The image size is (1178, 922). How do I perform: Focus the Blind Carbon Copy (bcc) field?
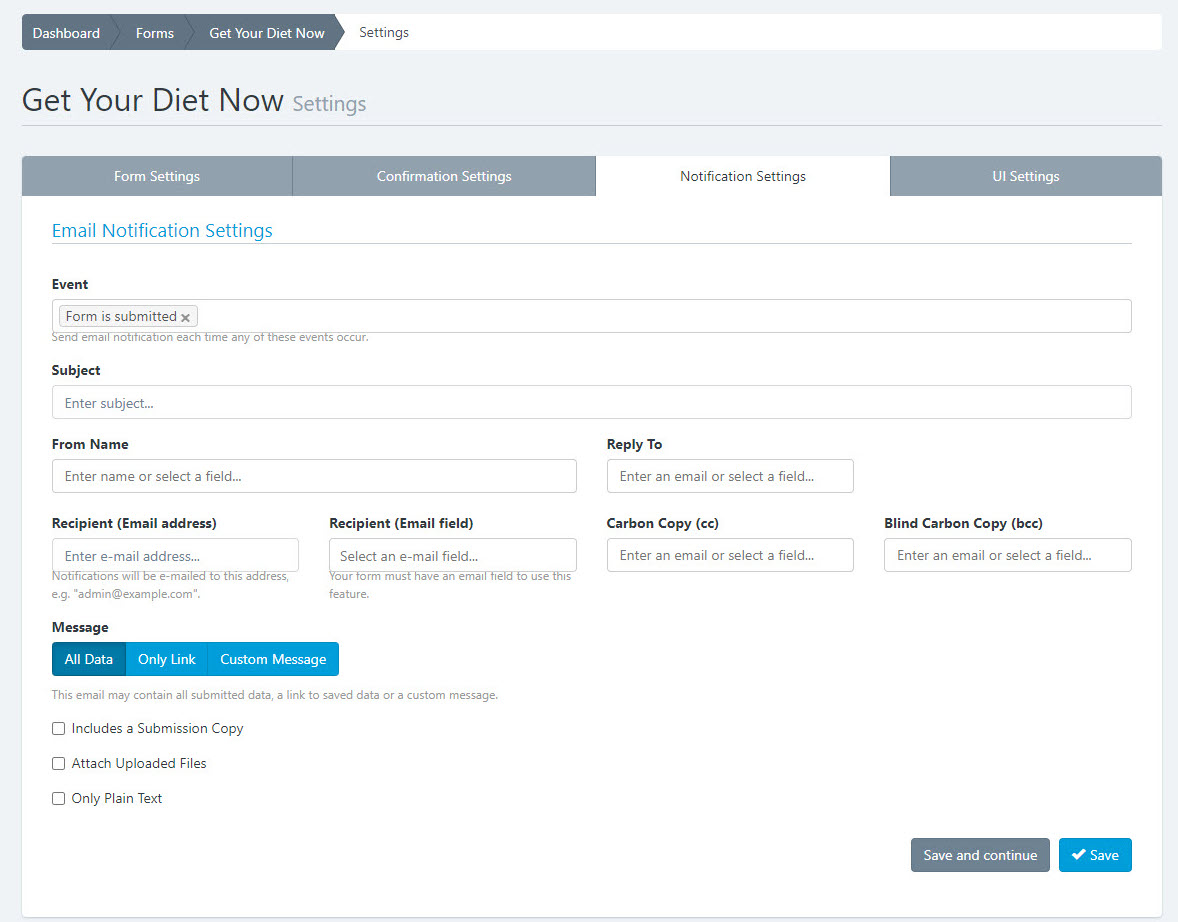(x=1007, y=555)
